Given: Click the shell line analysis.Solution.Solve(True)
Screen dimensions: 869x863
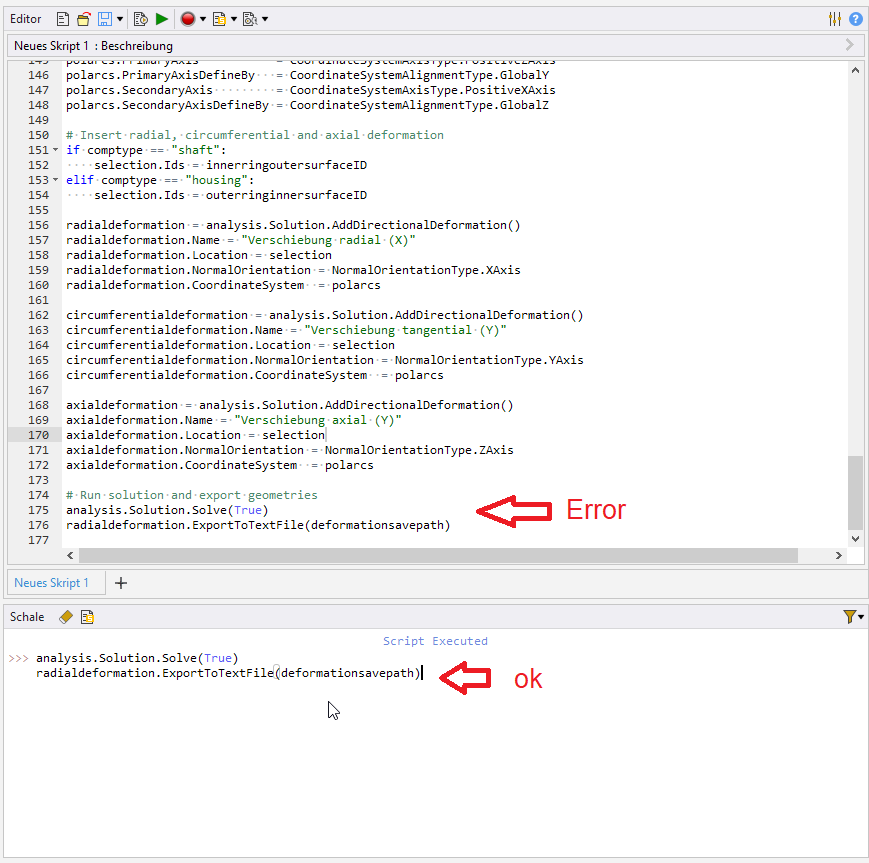Looking at the screenshot, I should (137, 658).
